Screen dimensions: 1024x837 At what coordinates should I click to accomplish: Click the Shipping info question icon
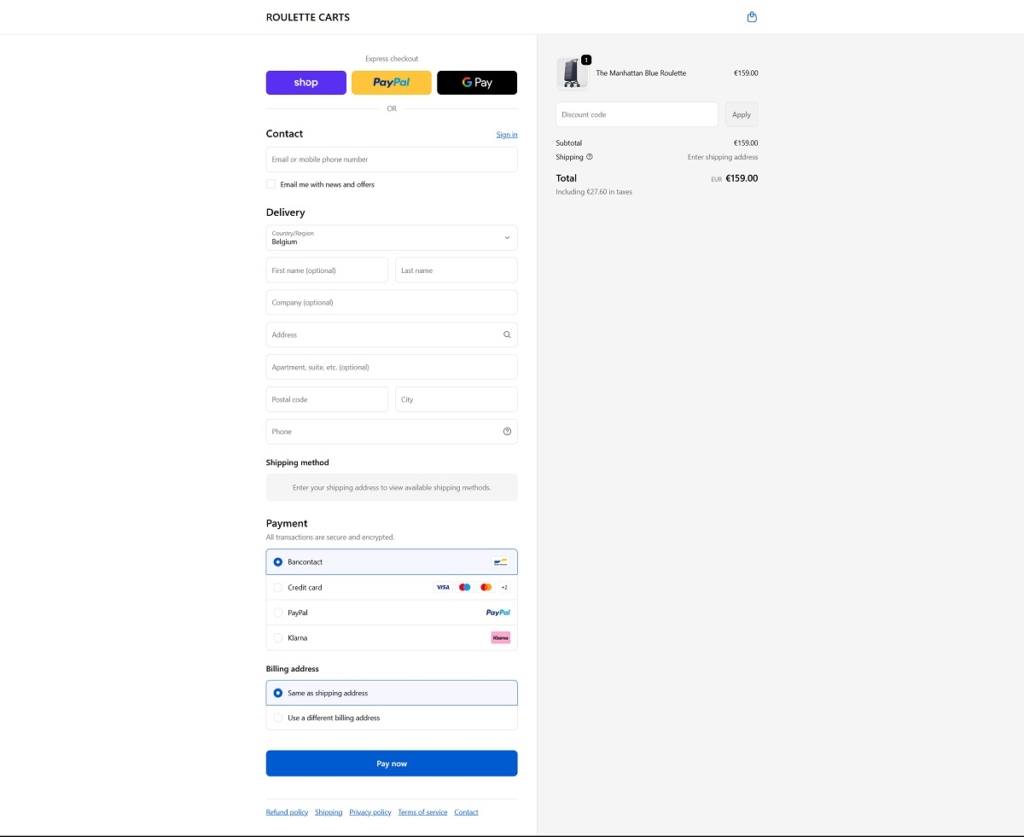589,157
